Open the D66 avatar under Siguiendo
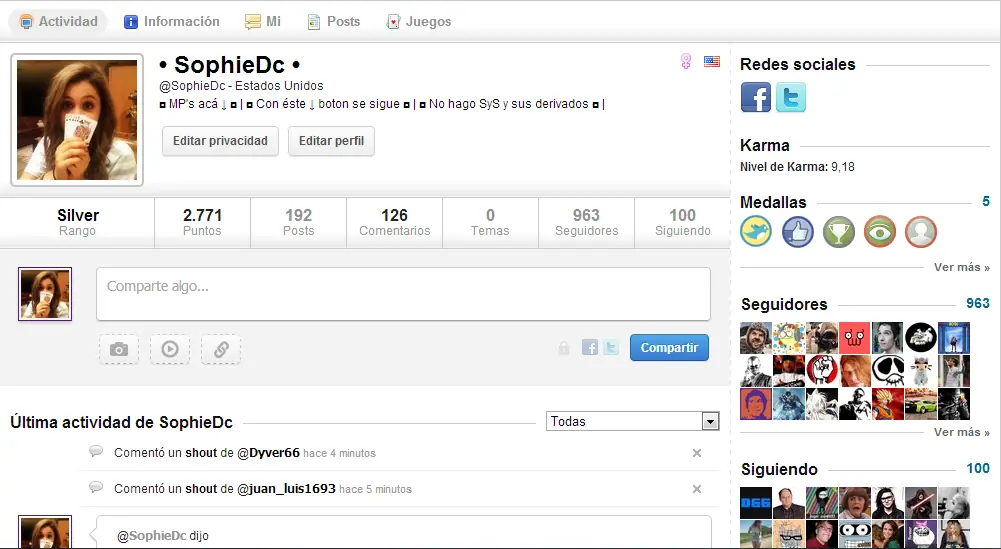The width and height of the screenshot is (1001, 549). pos(756,503)
